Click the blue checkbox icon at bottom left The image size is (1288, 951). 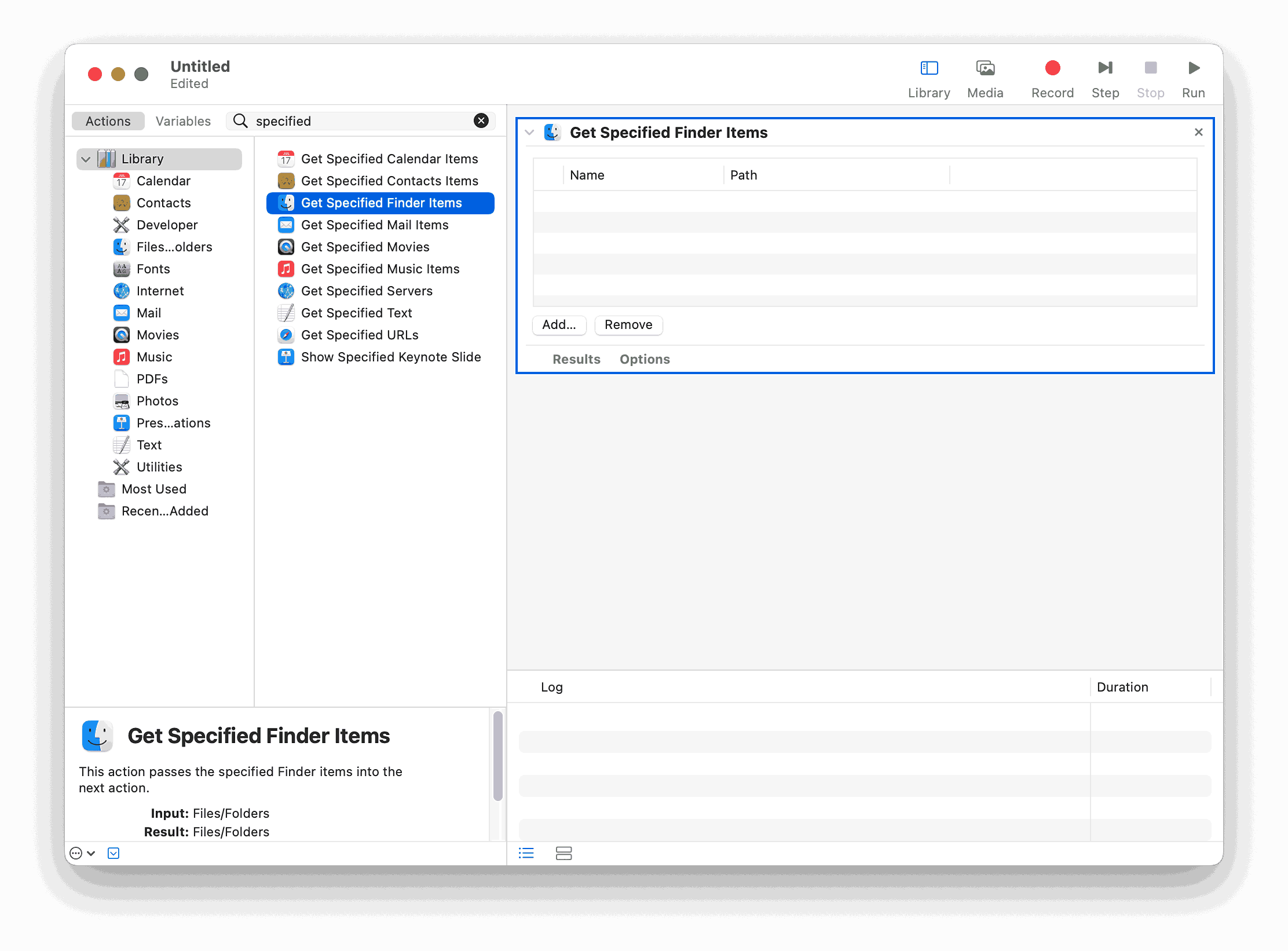pyautogui.click(x=113, y=853)
